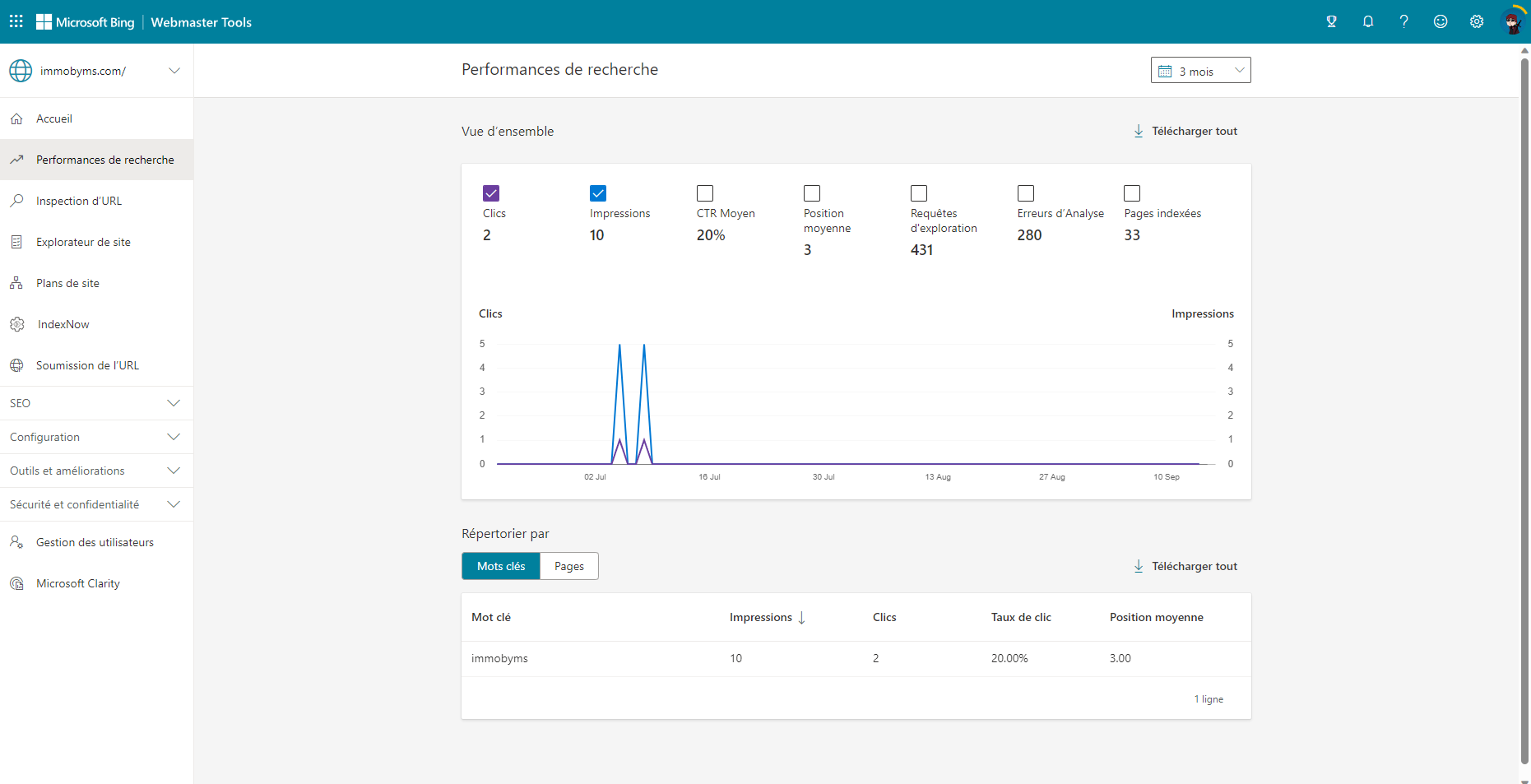This screenshot has height=784, width=1531.
Task: Enable the CTR Moyen checkbox
Action: coord(705,193)
